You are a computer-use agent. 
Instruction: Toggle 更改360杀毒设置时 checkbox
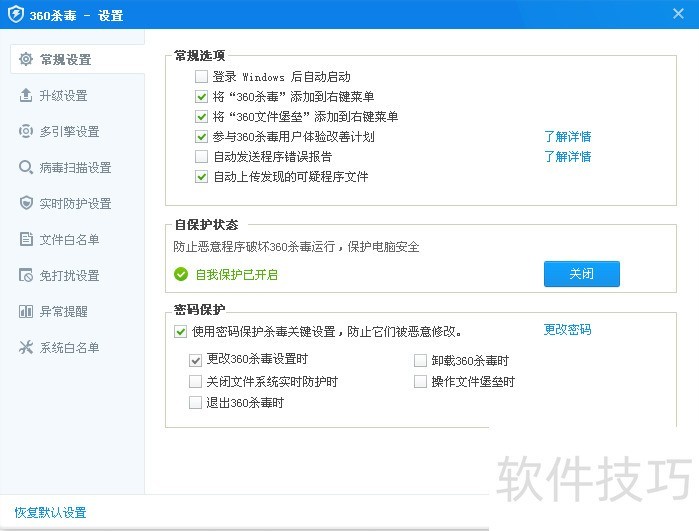195,360
